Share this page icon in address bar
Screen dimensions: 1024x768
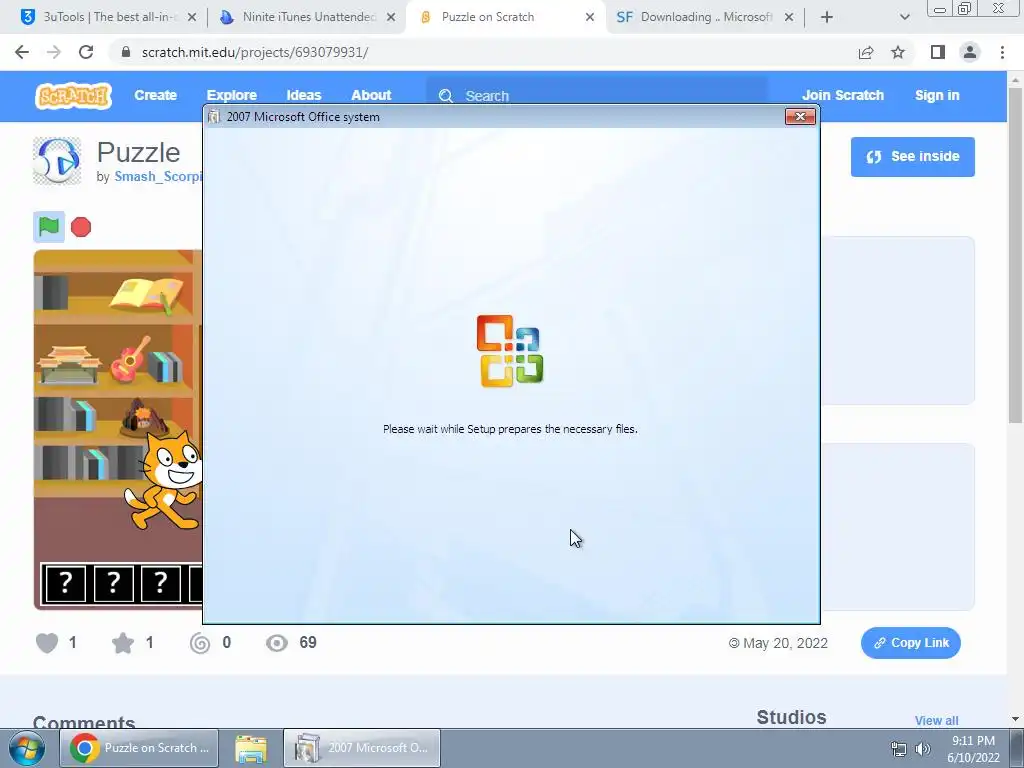coord(866,52)
